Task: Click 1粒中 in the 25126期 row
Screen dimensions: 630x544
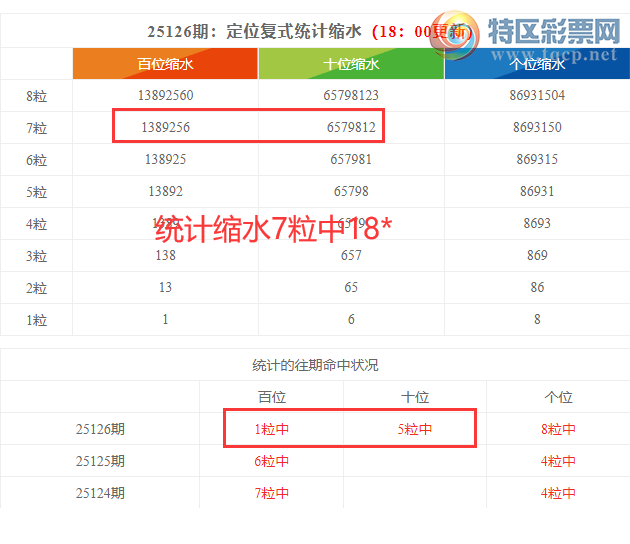Action: click(x=272, y=429)
